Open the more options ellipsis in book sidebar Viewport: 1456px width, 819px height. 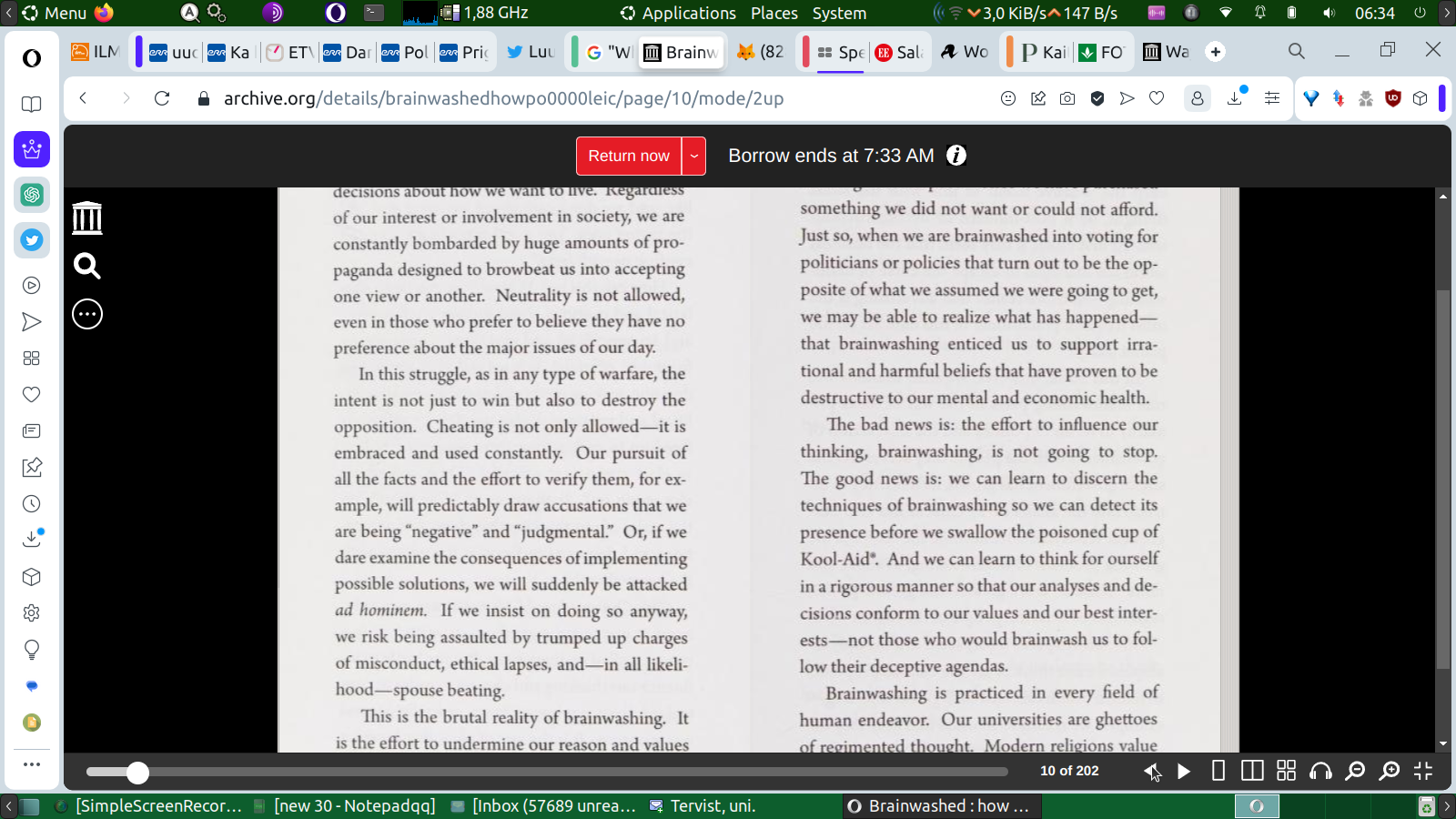pos(87,314)
